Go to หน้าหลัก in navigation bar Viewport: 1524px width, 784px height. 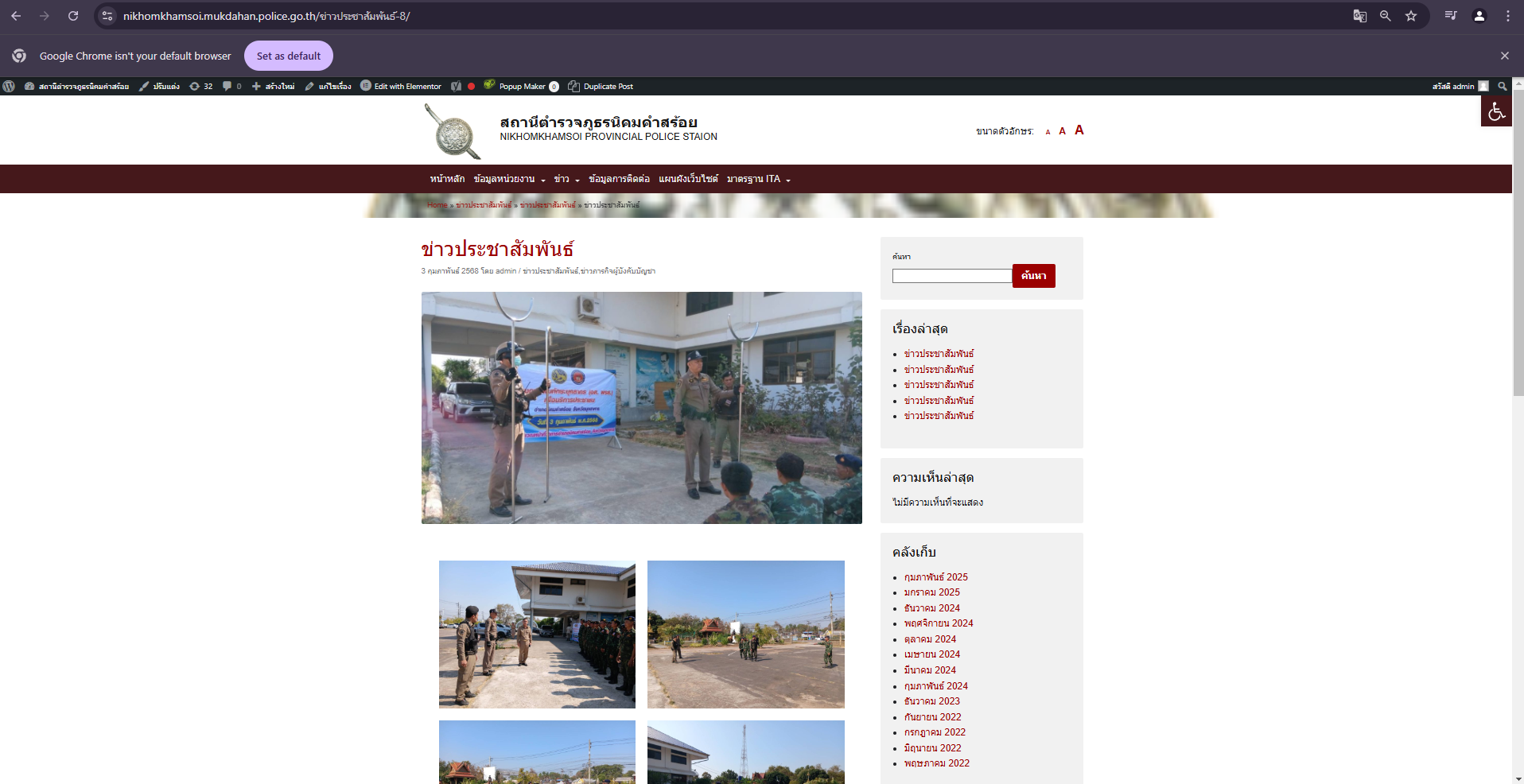click(x=447, y=179)
